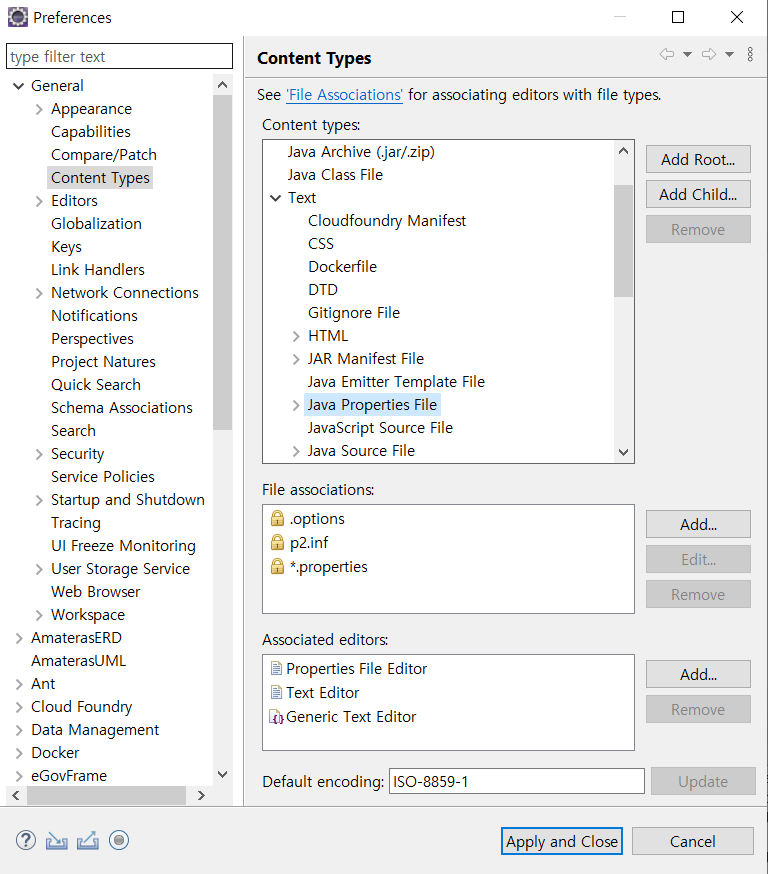Select Keys in the preference tree
The image size is (768, 874).
(x=66, y=247)
